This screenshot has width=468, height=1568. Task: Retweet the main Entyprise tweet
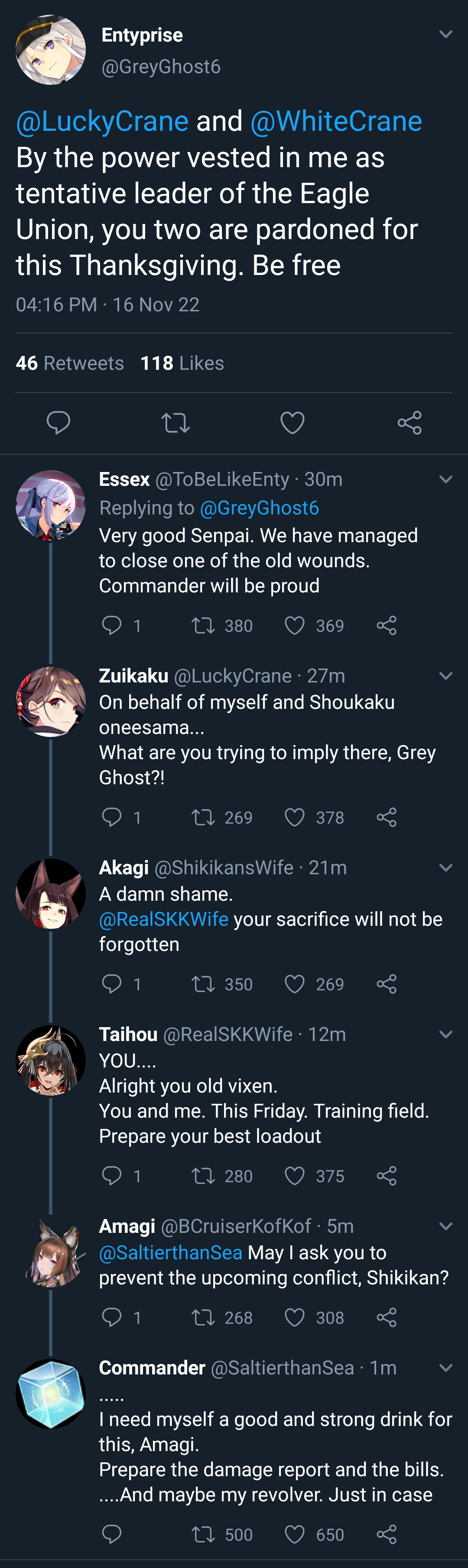[175, 423]
